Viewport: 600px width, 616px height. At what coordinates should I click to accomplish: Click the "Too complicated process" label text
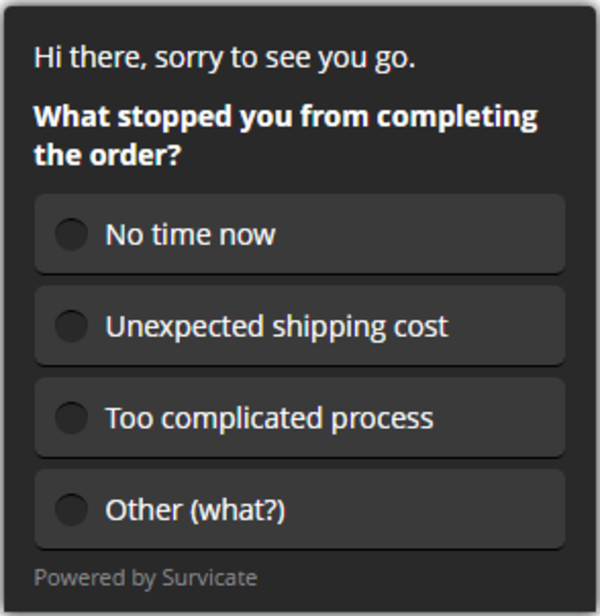(x=270, y=419)
